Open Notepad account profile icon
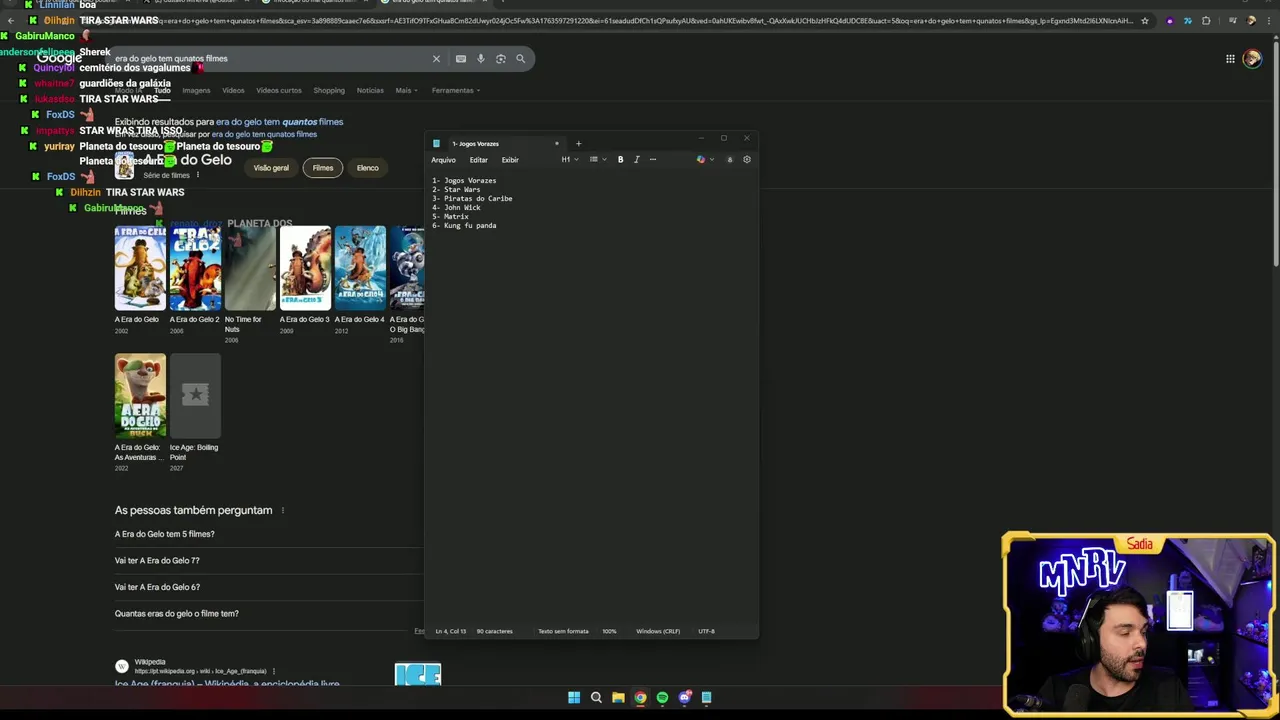 [729, 160]
